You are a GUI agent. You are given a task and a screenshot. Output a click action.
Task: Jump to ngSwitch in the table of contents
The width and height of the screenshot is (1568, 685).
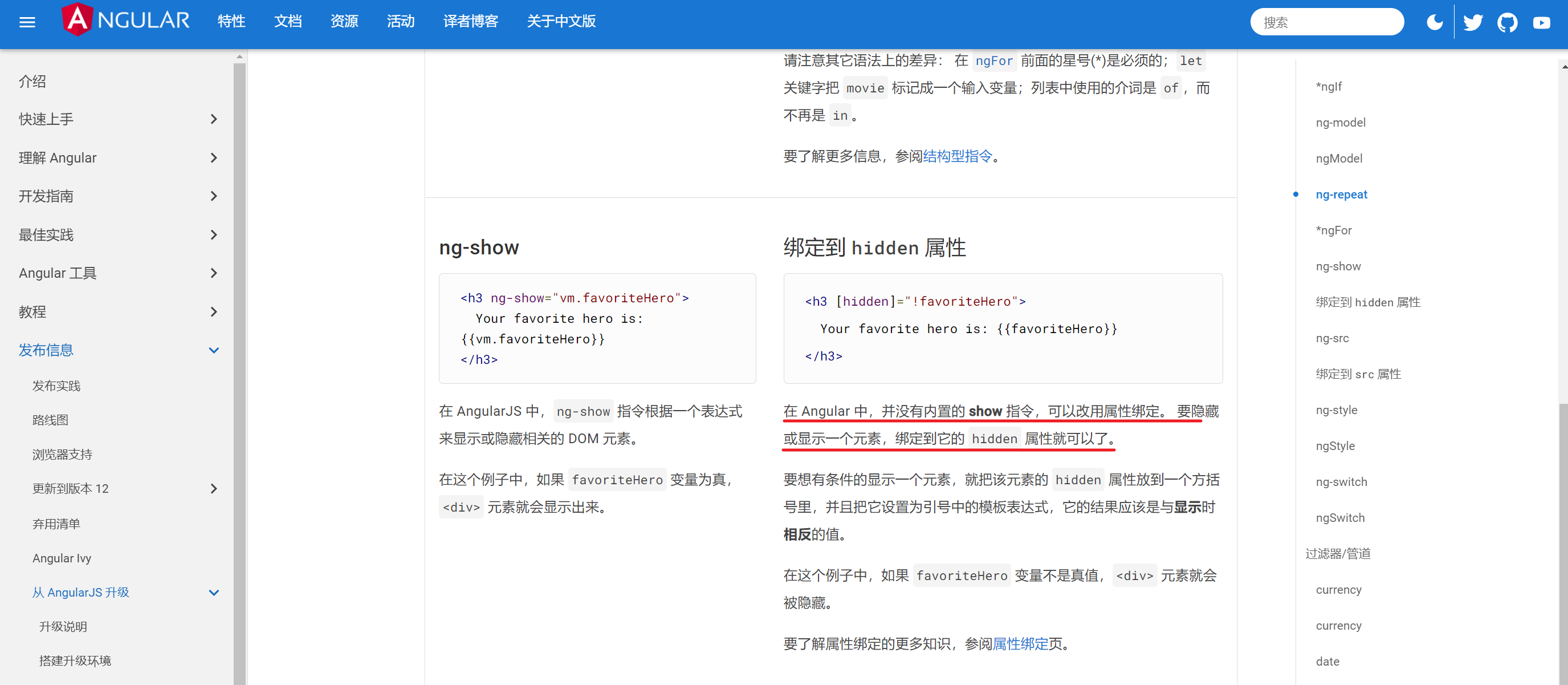[1340, 517]
